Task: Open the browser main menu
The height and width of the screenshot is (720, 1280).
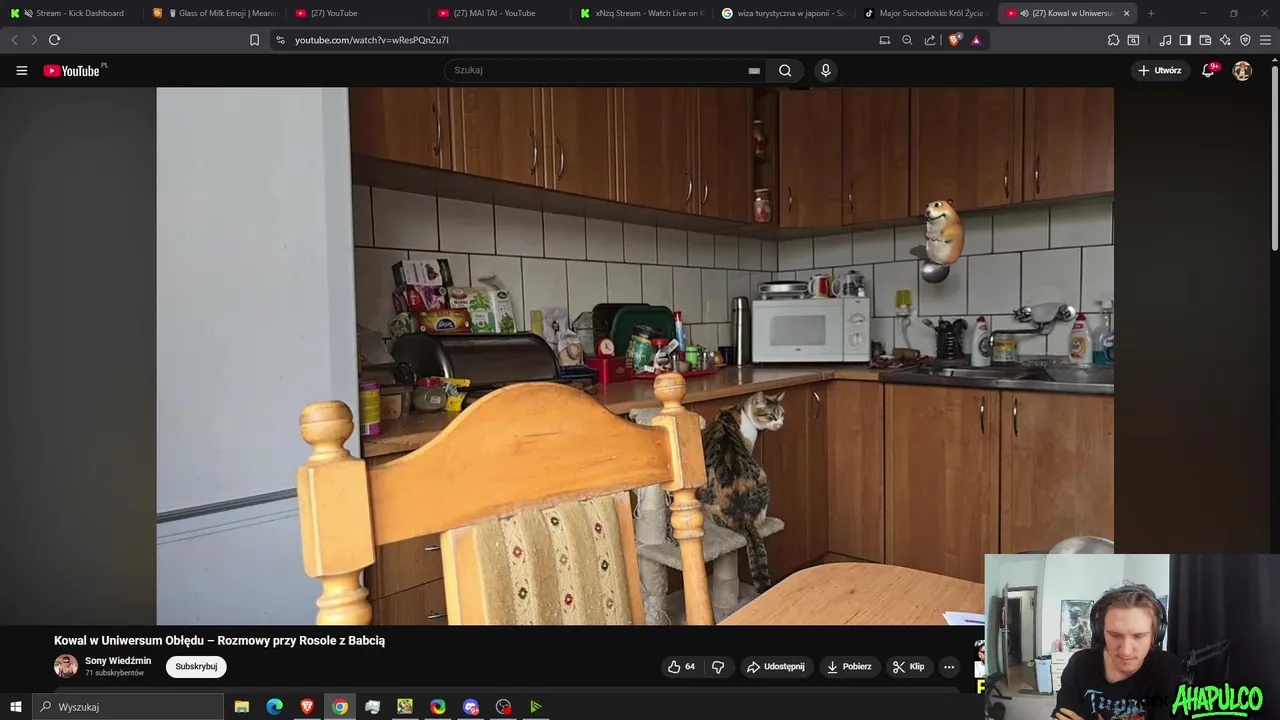Action: pos(1266,40)
